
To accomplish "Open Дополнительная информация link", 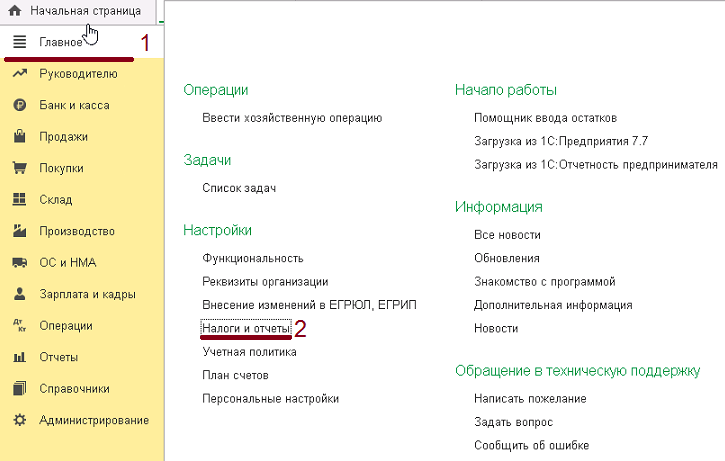I will coord(553,305).
